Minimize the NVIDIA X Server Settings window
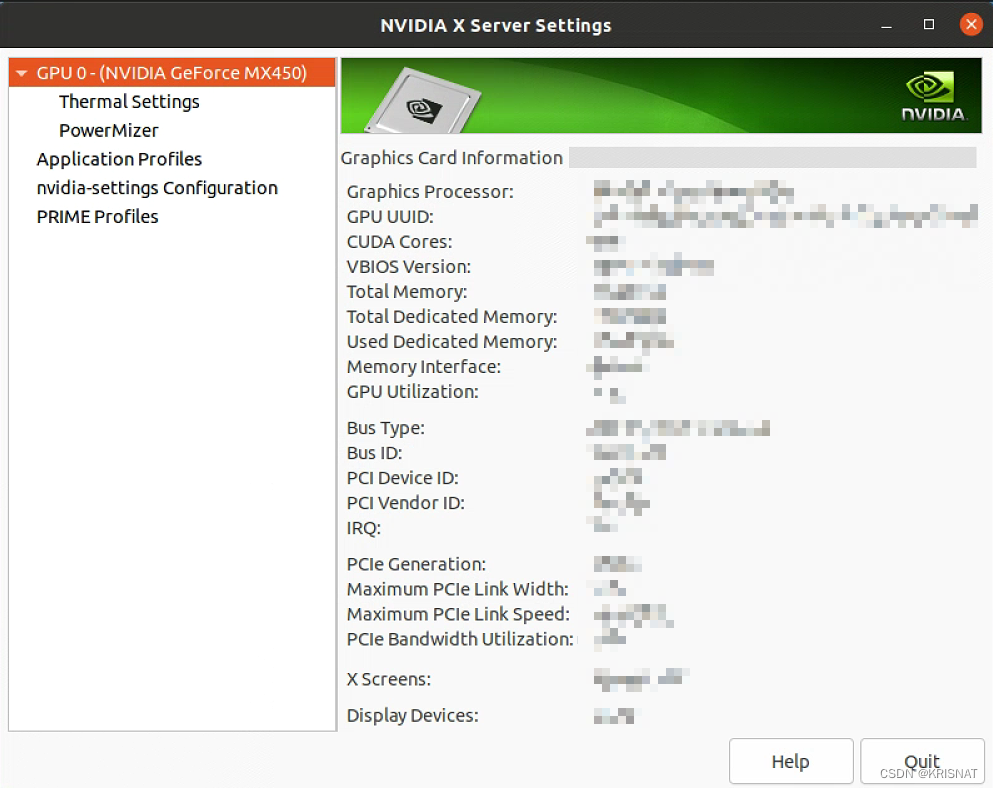This screenshot has height=788, width=993. click(x=887, y=25)
